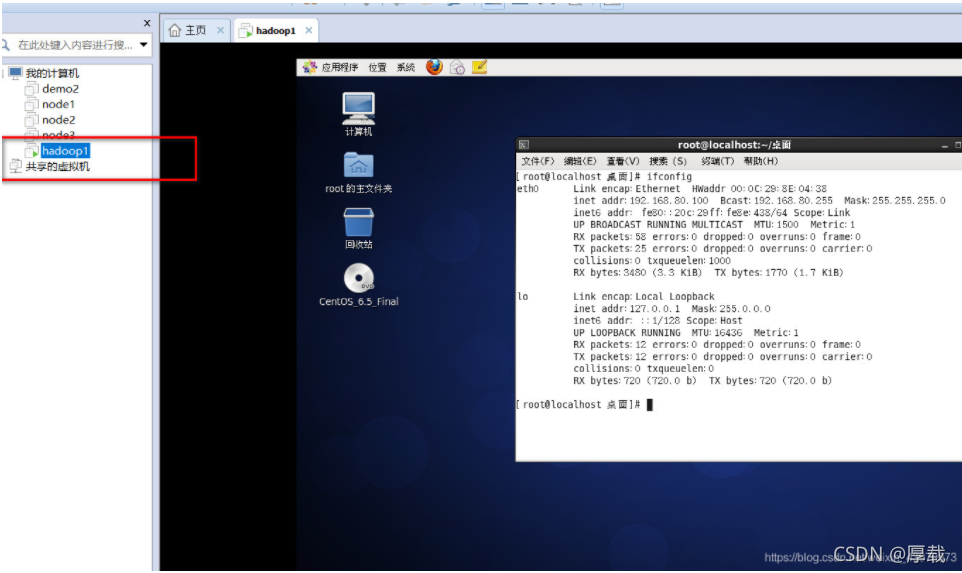Click the terminal window menu icon in title bar
The image size is (962, 573).
pyautogui.click(x=523, y=145)
